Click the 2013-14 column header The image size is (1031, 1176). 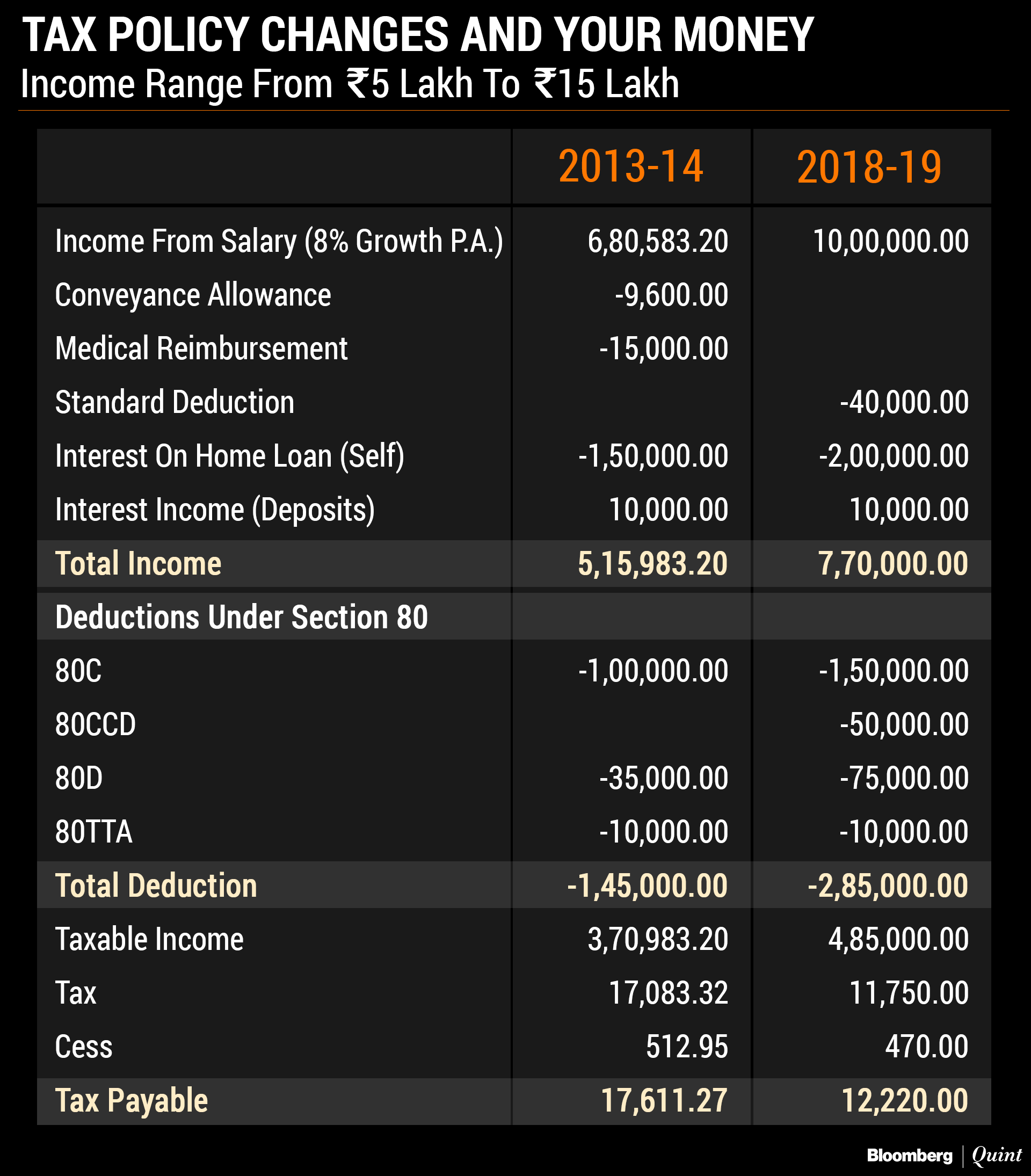coord(630,167)
